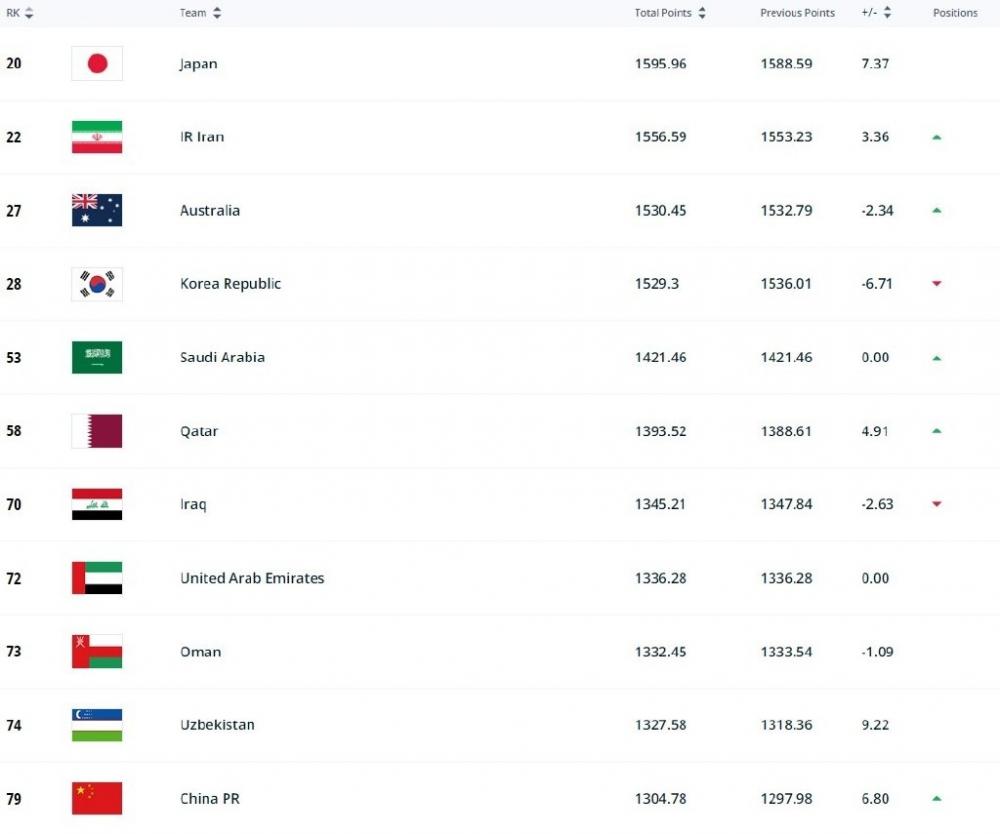The width and height of the screenshot is (1000, 834).
Task: Click the Iraq flag icon
Action: pos(97,504)
